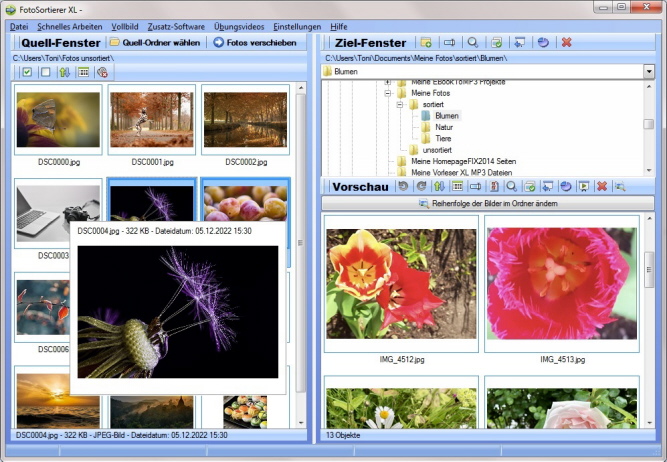
Task: Click the select-all checkmark icon in Quell-Fenster
Action: pyautogui.click(x=27, y=72)
